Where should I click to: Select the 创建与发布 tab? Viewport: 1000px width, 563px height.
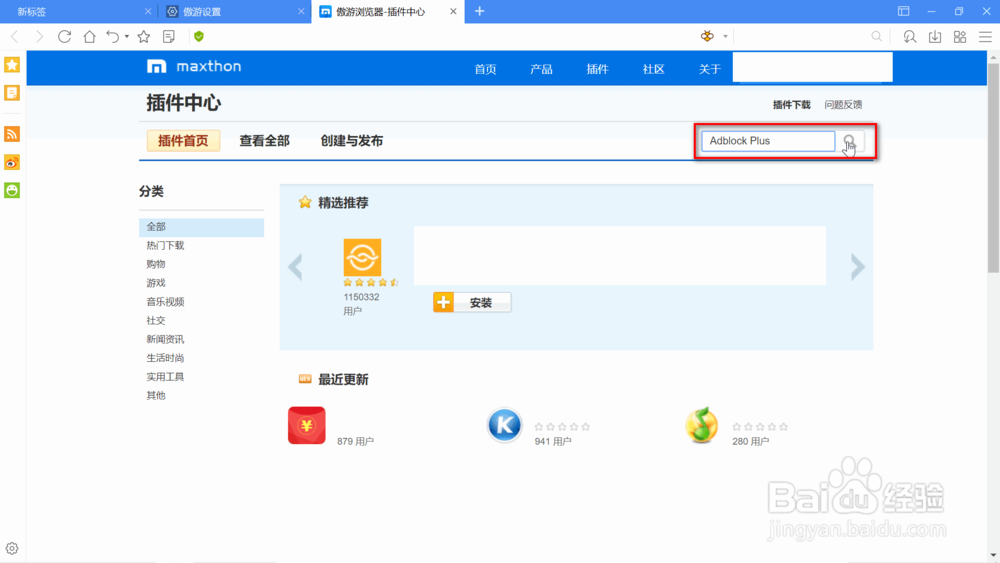coord(352,141)
